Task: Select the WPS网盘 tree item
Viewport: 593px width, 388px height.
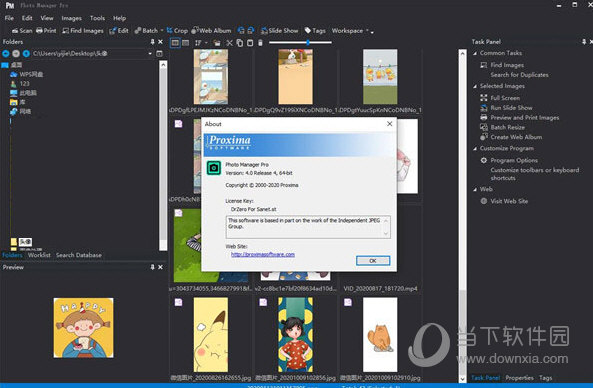Action: 26,74
